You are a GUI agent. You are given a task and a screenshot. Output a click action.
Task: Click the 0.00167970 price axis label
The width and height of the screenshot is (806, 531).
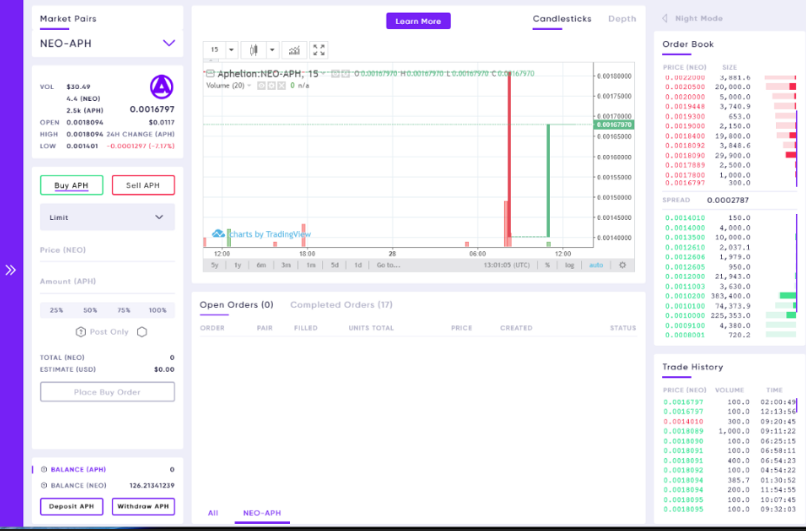(613, 124)
